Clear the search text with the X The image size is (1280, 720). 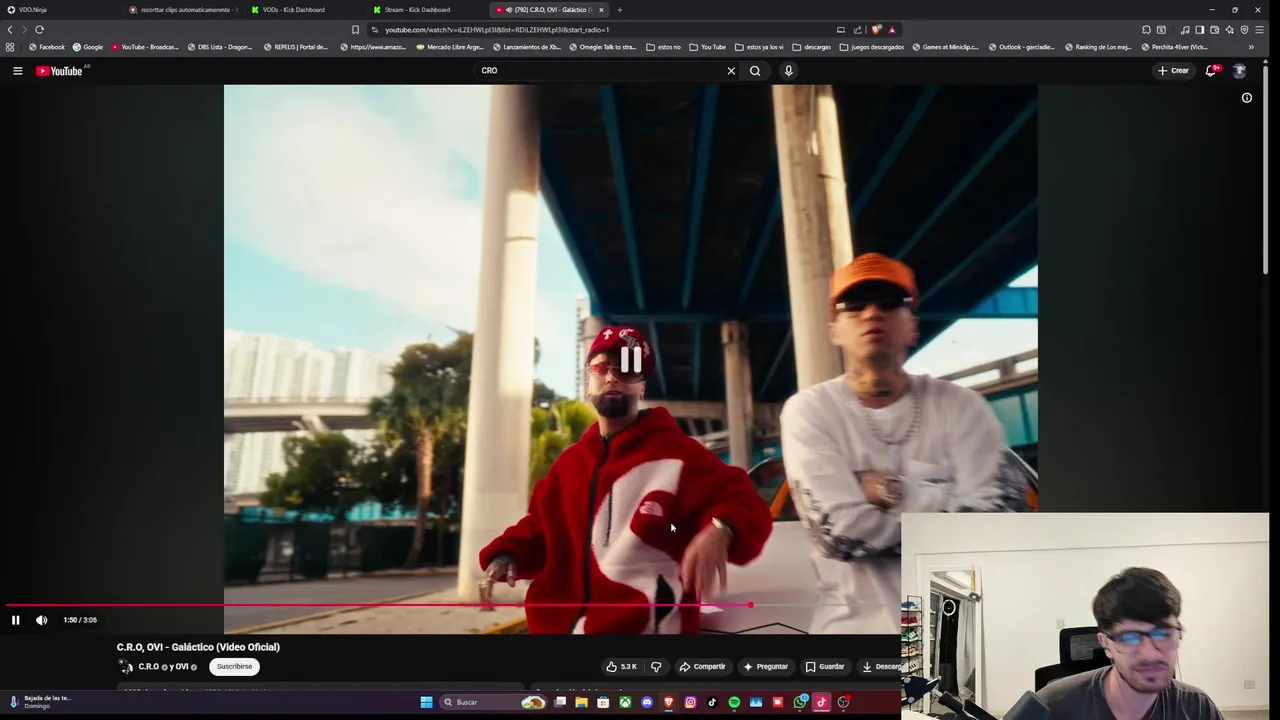731,71
